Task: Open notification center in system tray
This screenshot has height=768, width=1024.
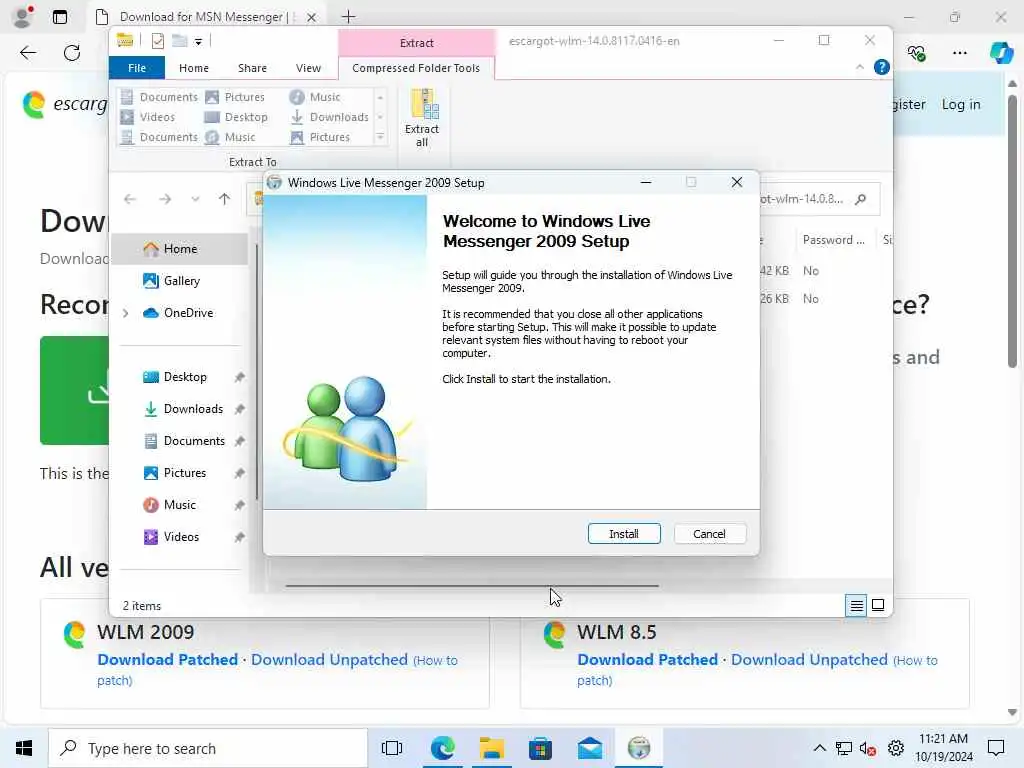Action: point(996,748)
